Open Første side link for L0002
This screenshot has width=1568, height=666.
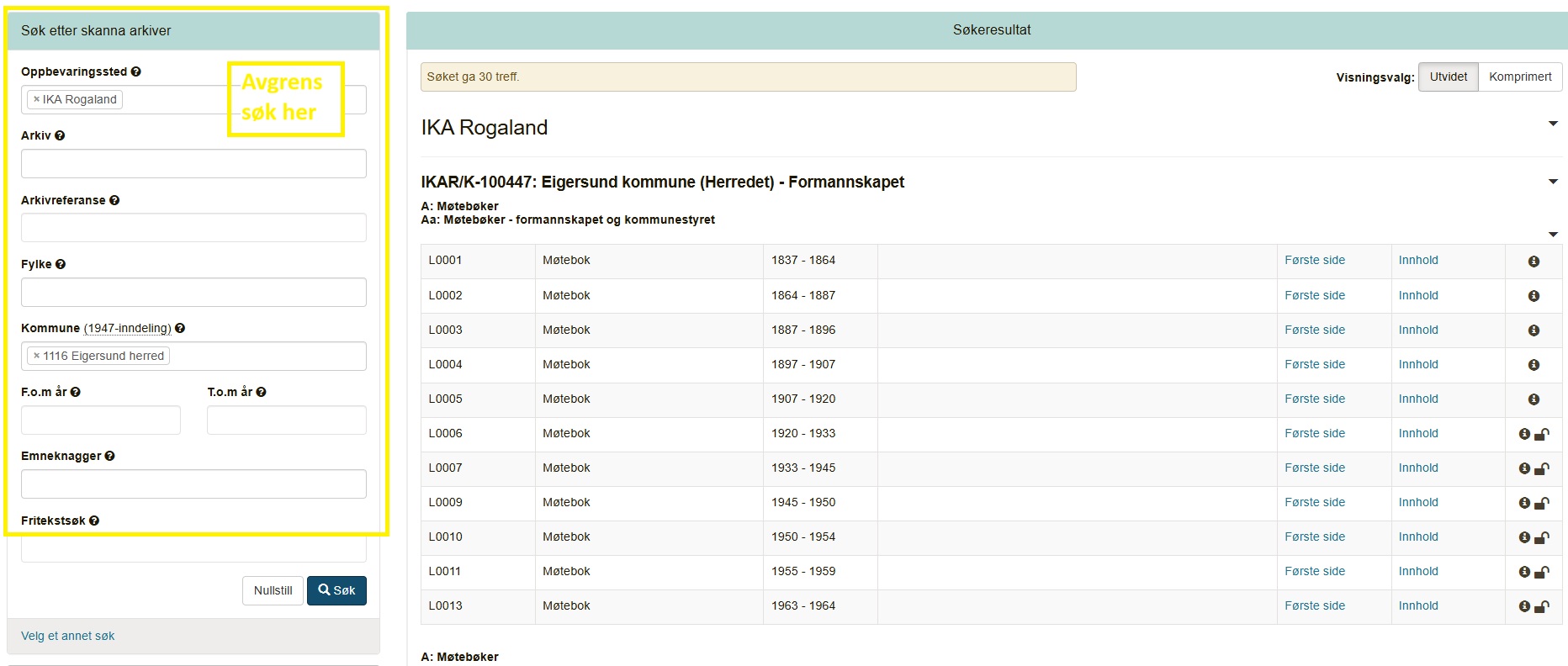(x=1314, y=295)
